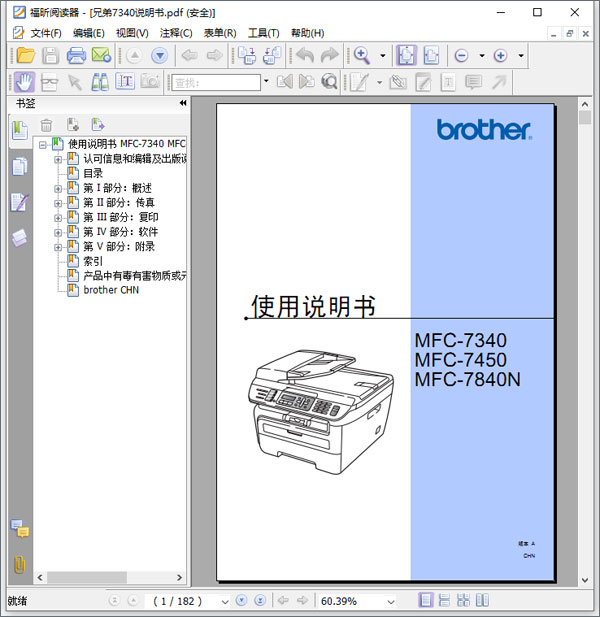Open the 注释(C) menu
The height and width of the screenshot is (617, 600).
[176, 33]
